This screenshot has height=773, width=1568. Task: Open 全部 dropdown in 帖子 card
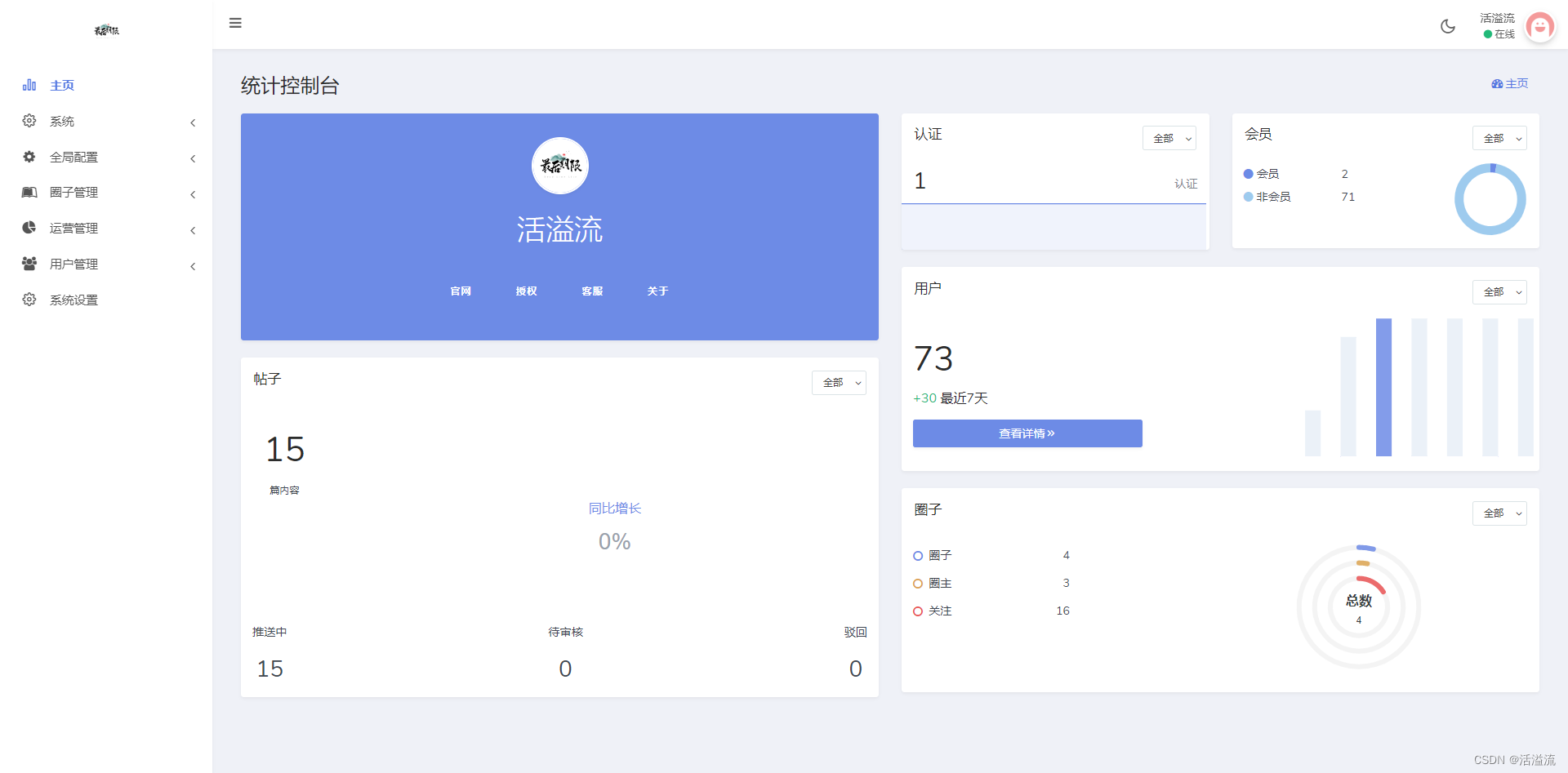pyautogui.click(x=839, y=382)
